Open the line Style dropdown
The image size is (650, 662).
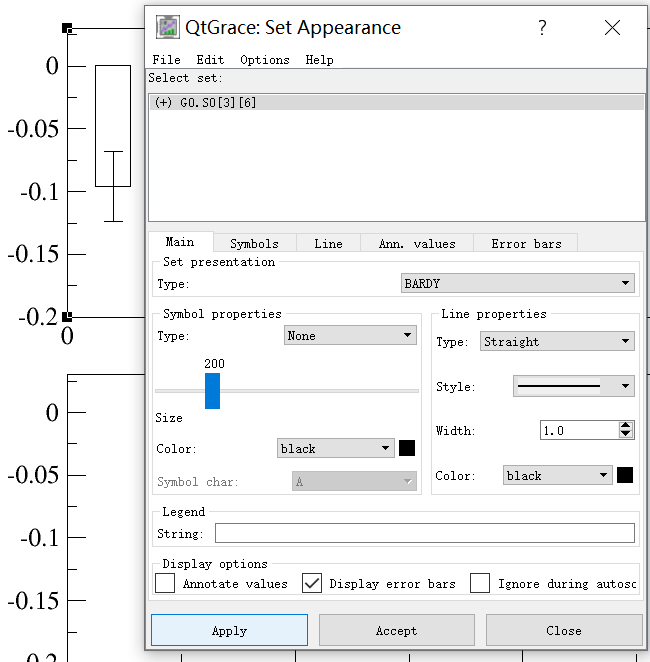click(573, 386)
